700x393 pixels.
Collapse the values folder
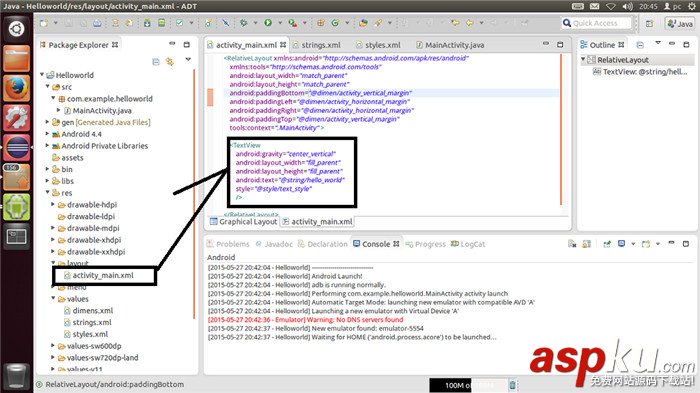click(53, 298)
